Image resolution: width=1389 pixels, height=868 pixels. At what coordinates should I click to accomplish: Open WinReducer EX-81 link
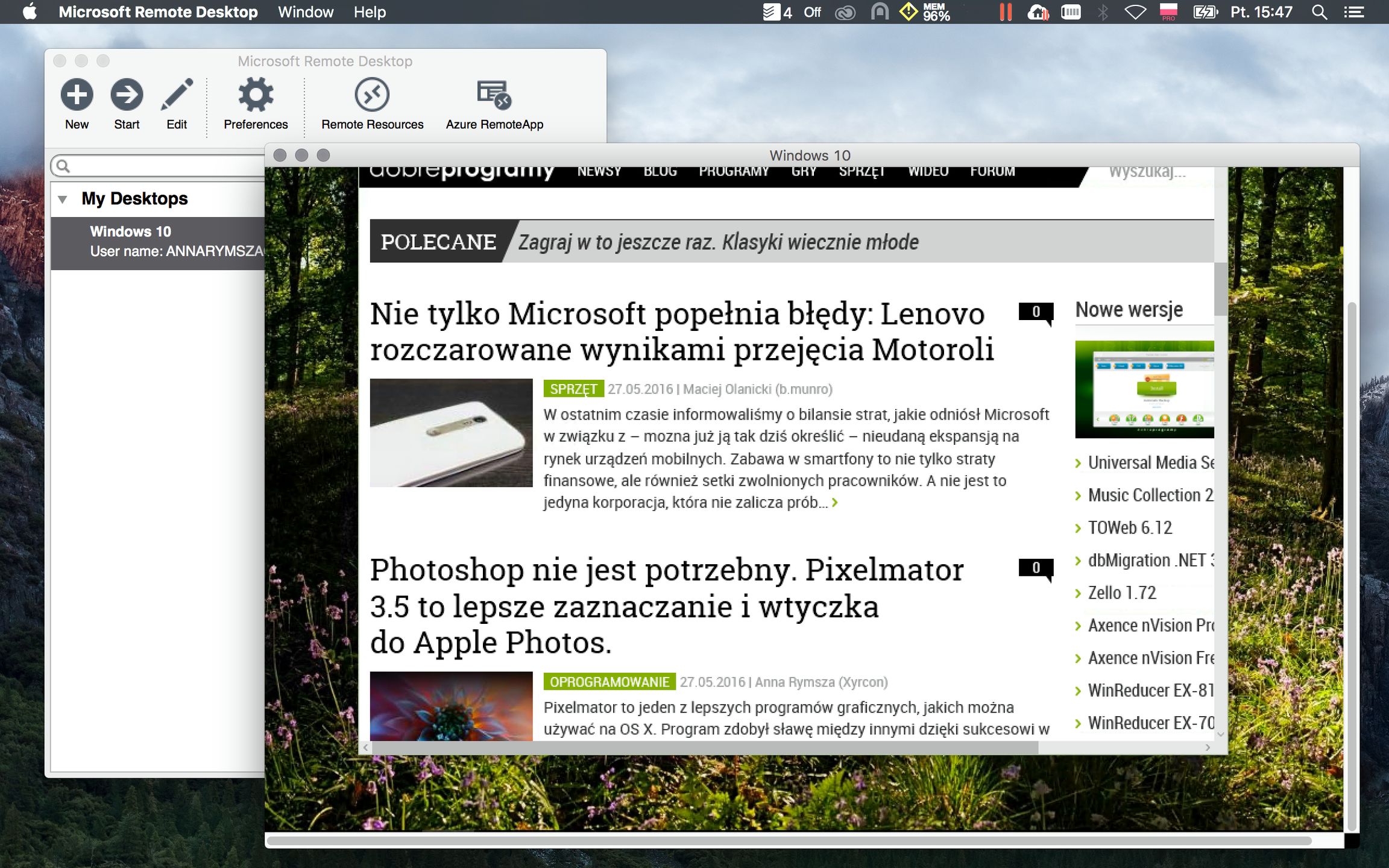point(1150,690)
